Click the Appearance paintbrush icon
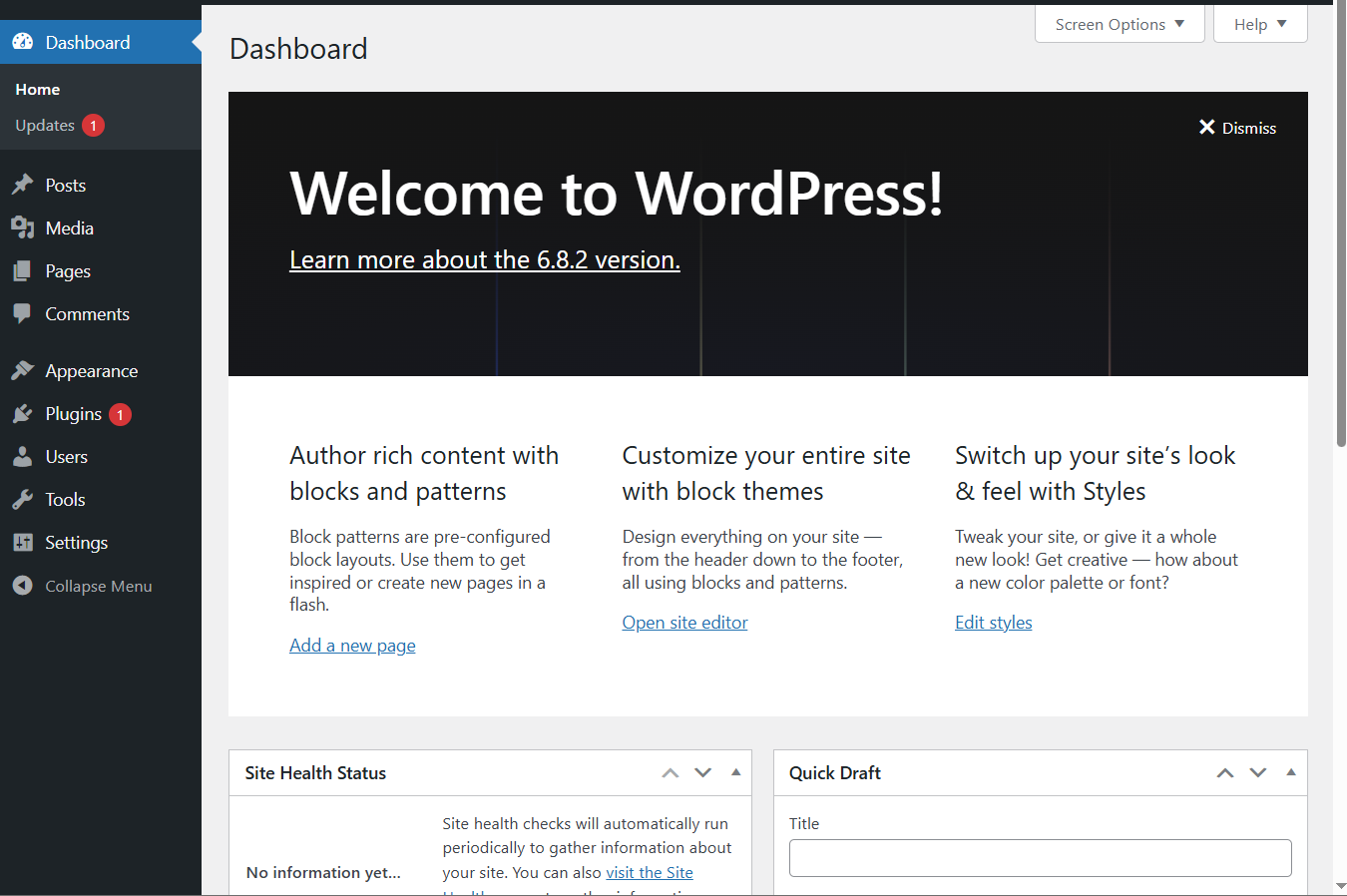 [x=22, y=370]
